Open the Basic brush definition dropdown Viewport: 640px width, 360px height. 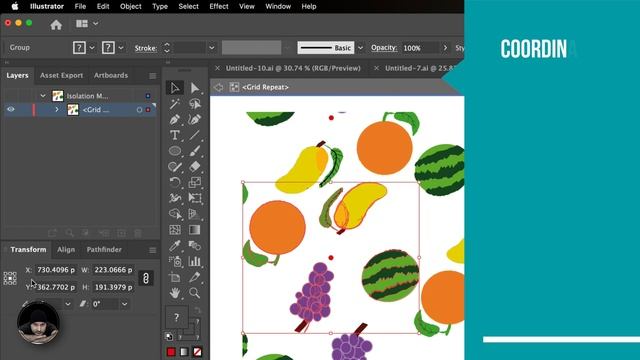(360, 48)
